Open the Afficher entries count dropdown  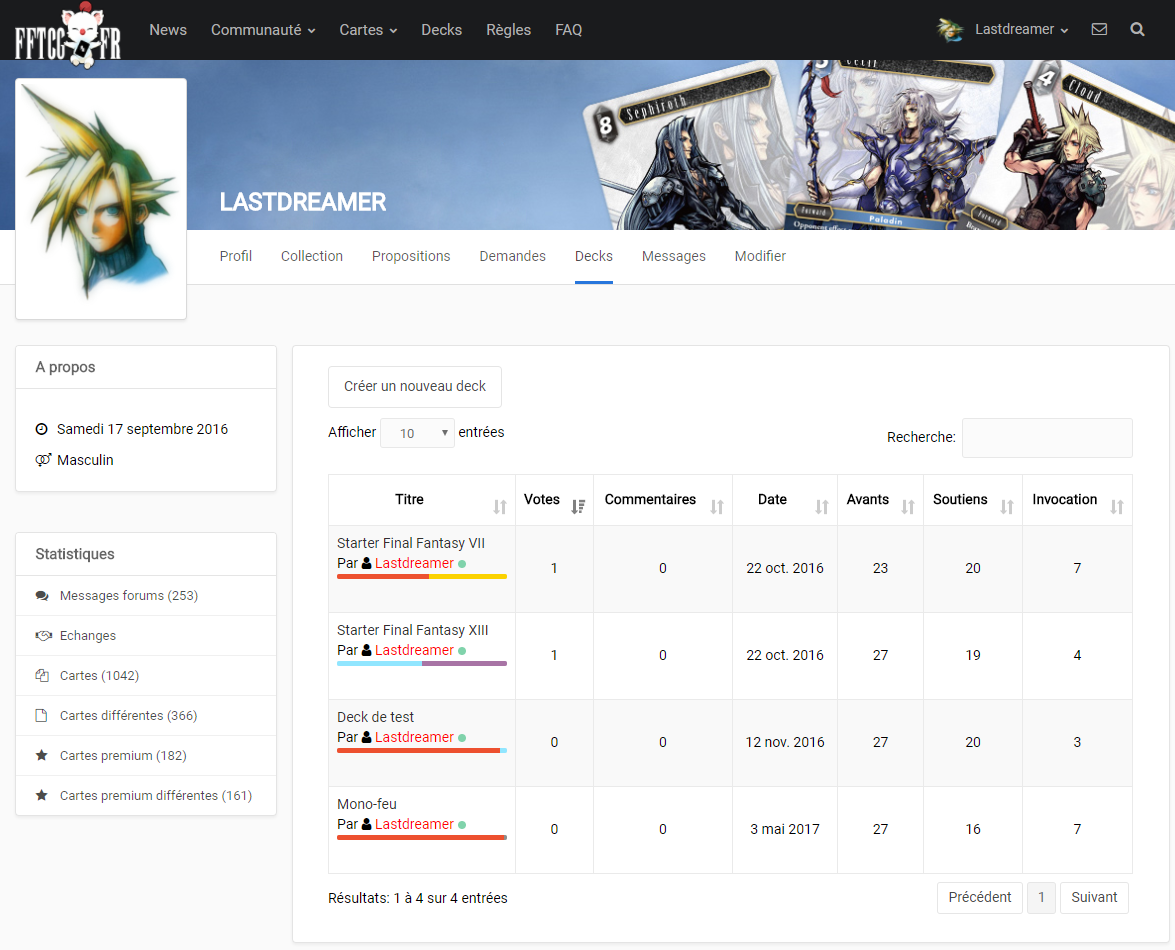[417, 433]
